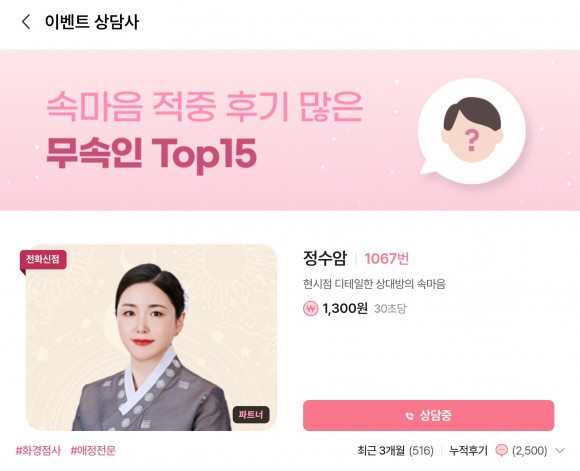
Task: Expand reviews with the chevron down arrow
Action: click(x=560, y=451)
